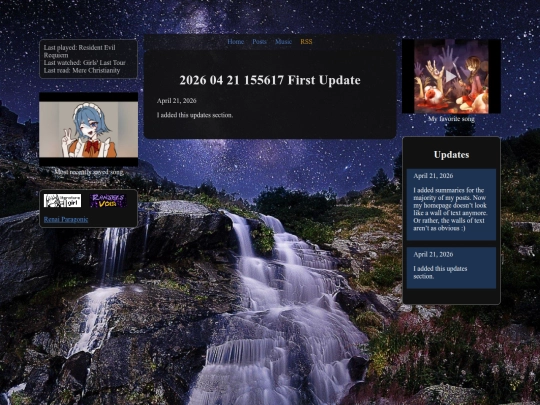Image resolution: width=540 pixels, height=405 pixels.
Task: Select the First Update post heading
Action: (x=270, y=80)
